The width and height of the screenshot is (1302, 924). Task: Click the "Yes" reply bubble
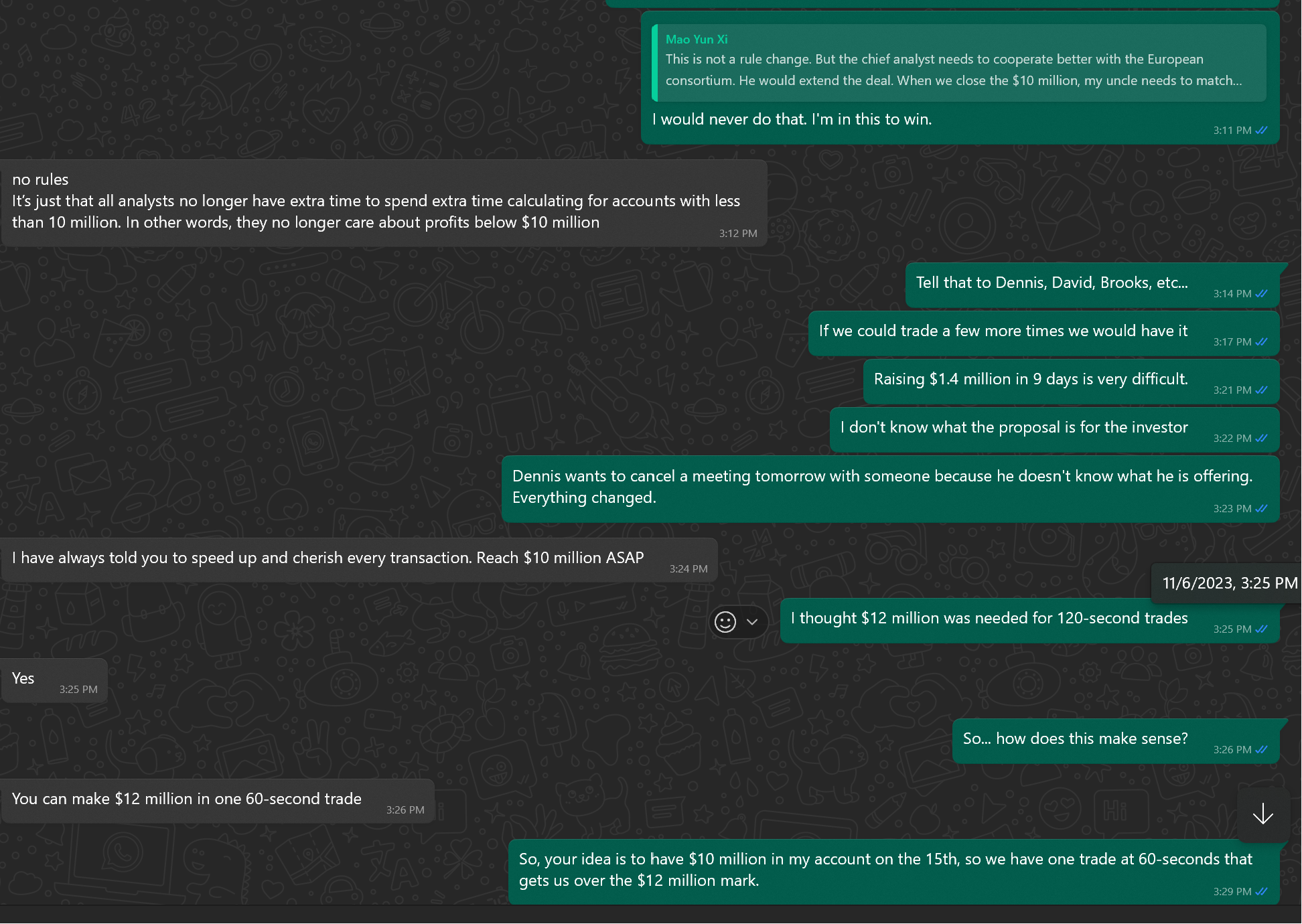tap(23, 679)
